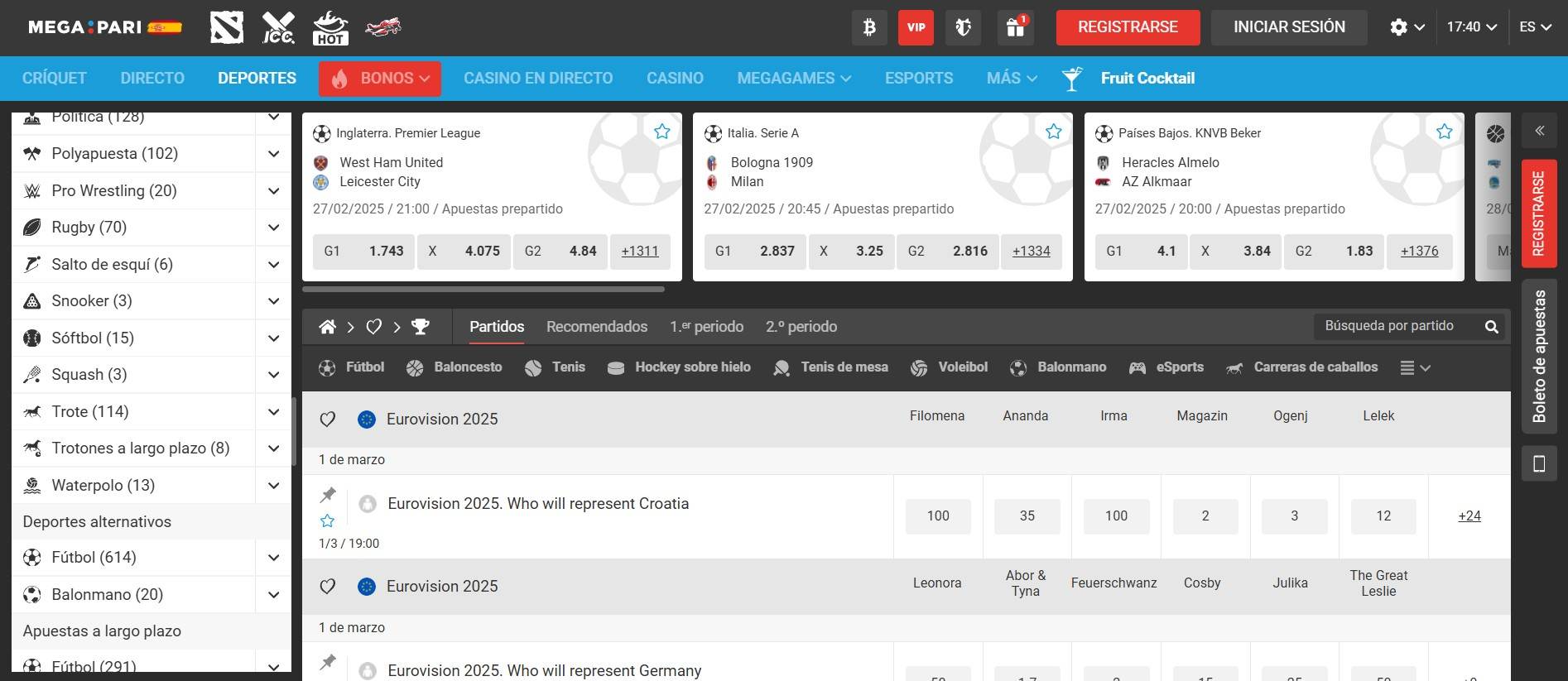Pin the Croatia Eurovision event
This screenshot has height=681, width=1568.
[328, 495]
